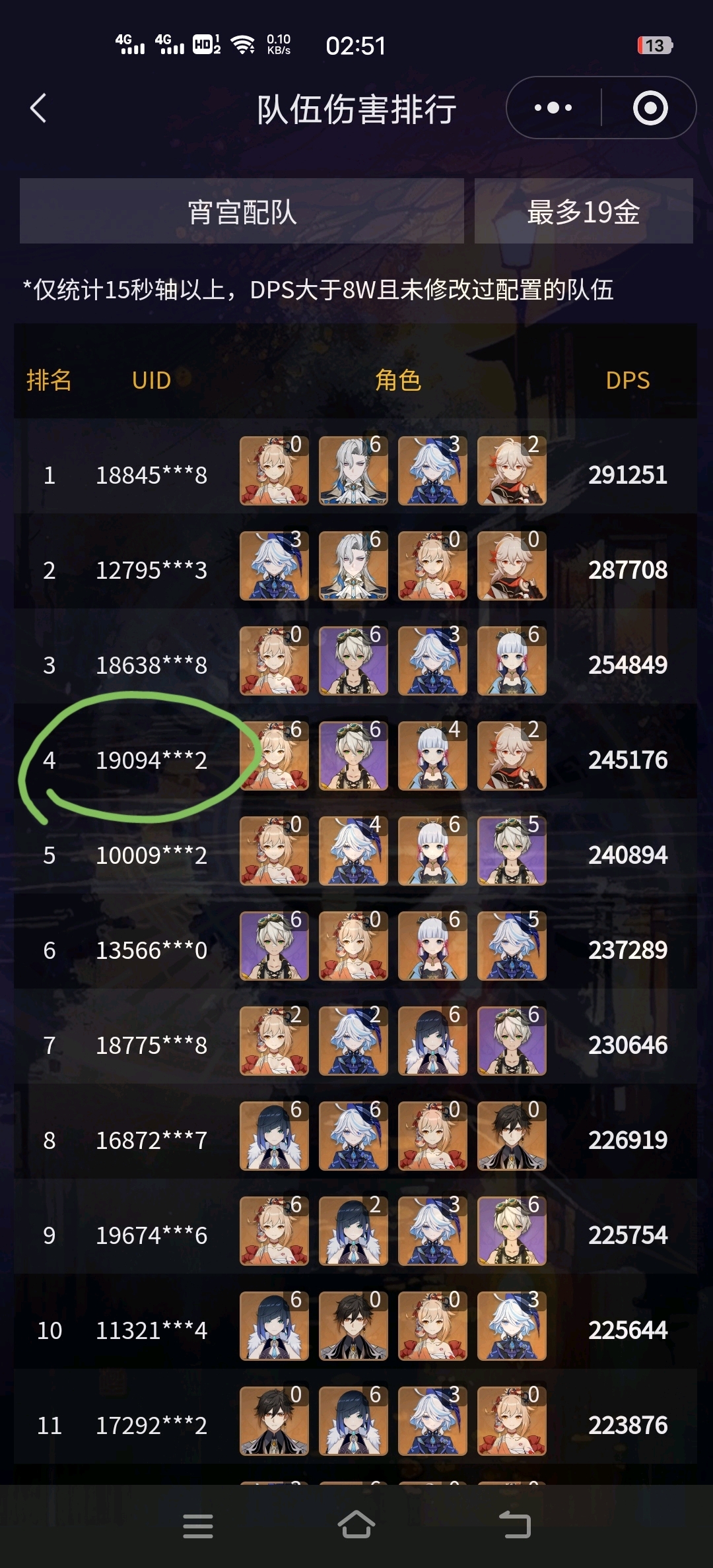The image size is (713, 1568).
Task: Tap Android home navigation icon
Action: pos(356,1524)
